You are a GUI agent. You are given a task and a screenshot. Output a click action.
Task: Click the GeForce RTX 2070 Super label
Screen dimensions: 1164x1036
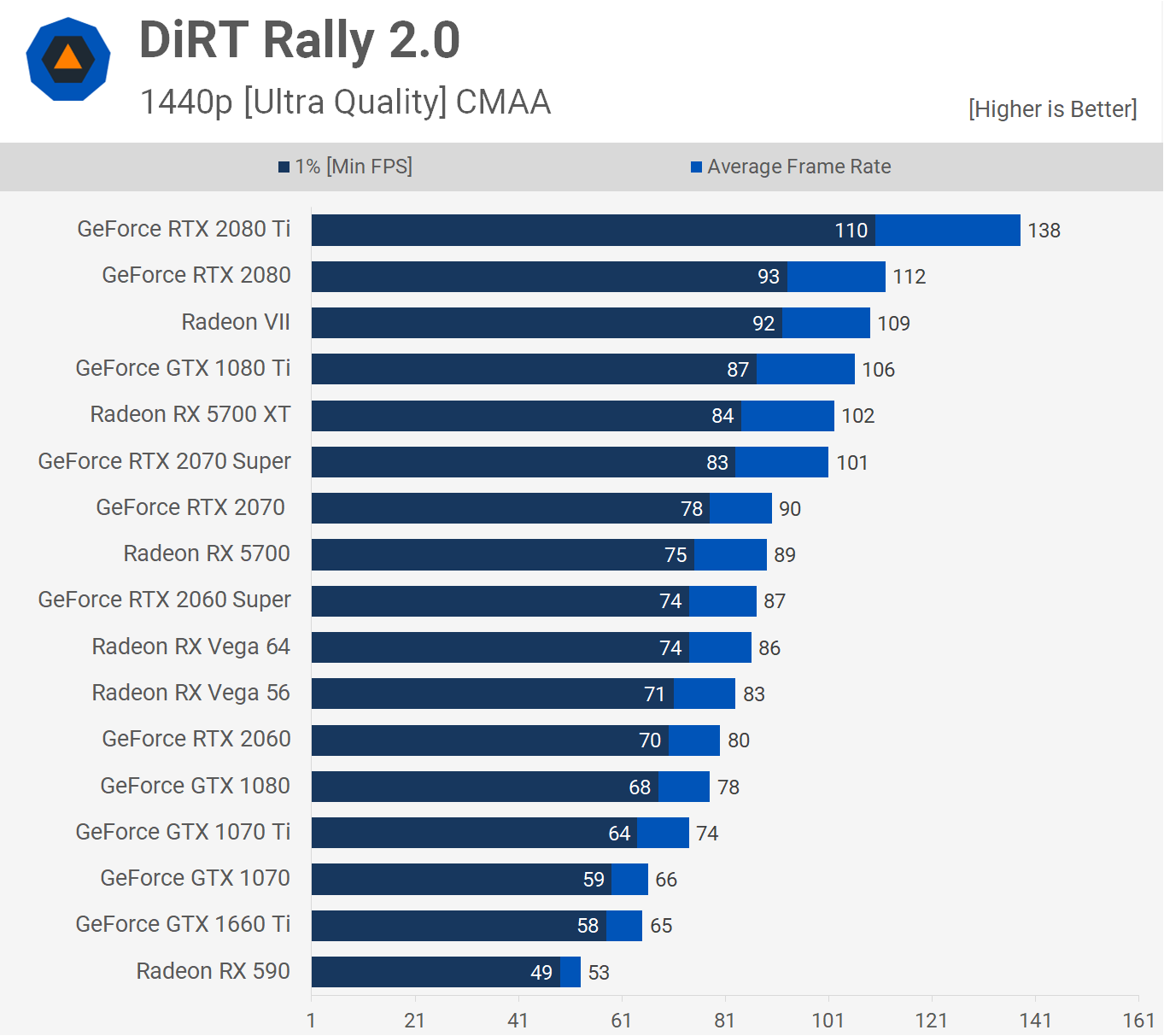(165, 461)
